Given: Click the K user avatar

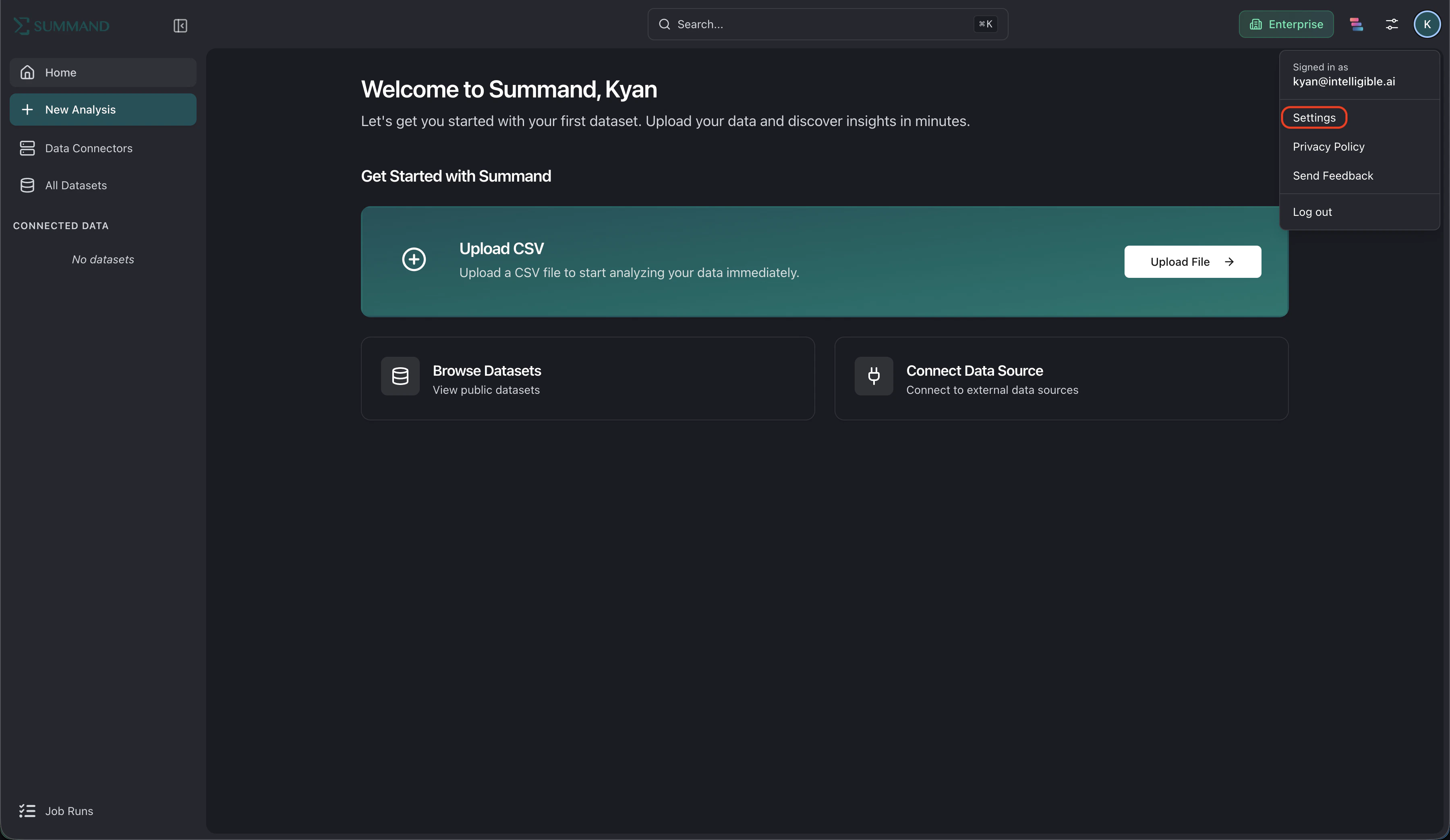Looking at the screenshot, I should click(x=1426, y=24).
